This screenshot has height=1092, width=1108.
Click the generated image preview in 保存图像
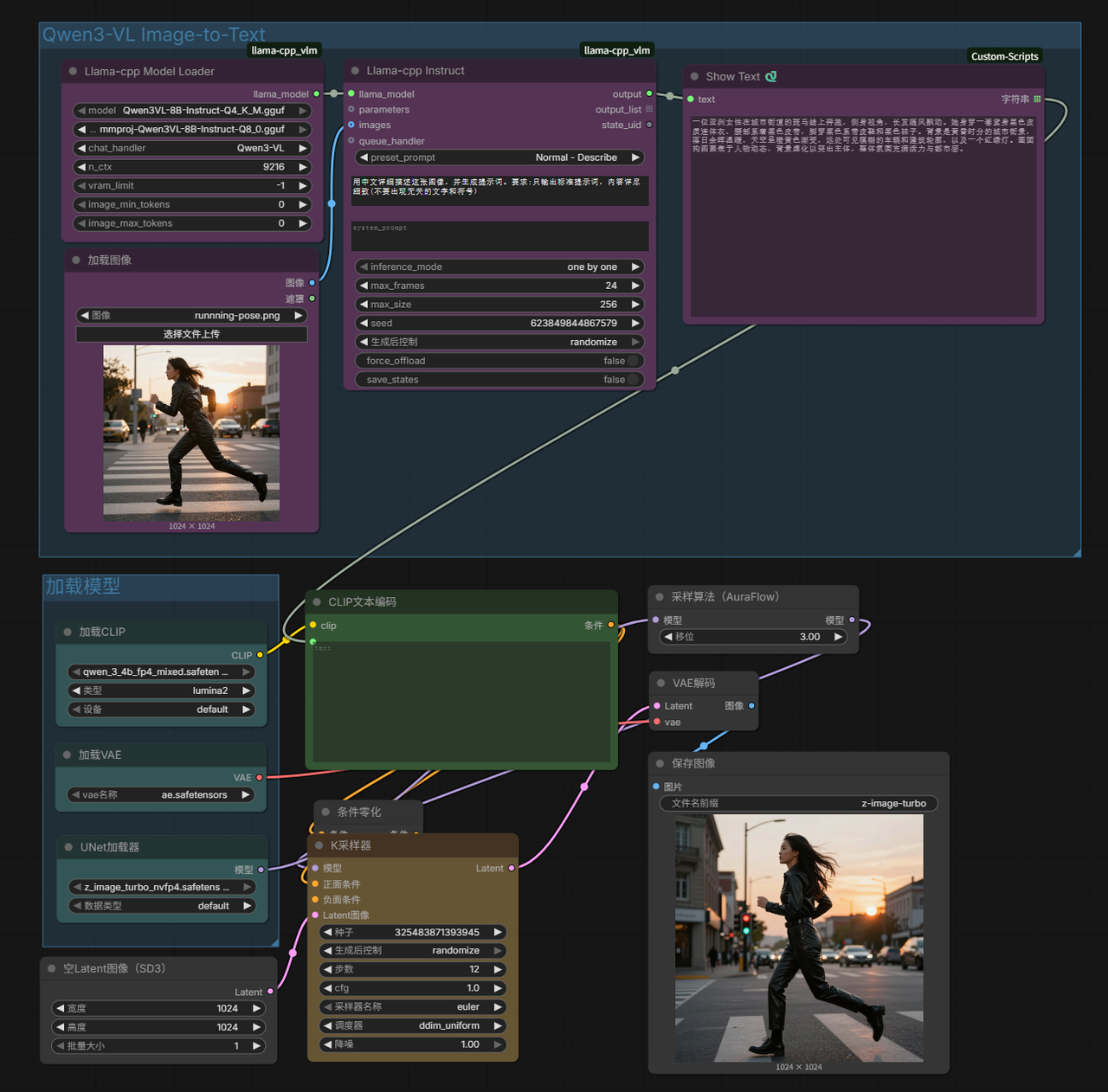pos(798,937)
